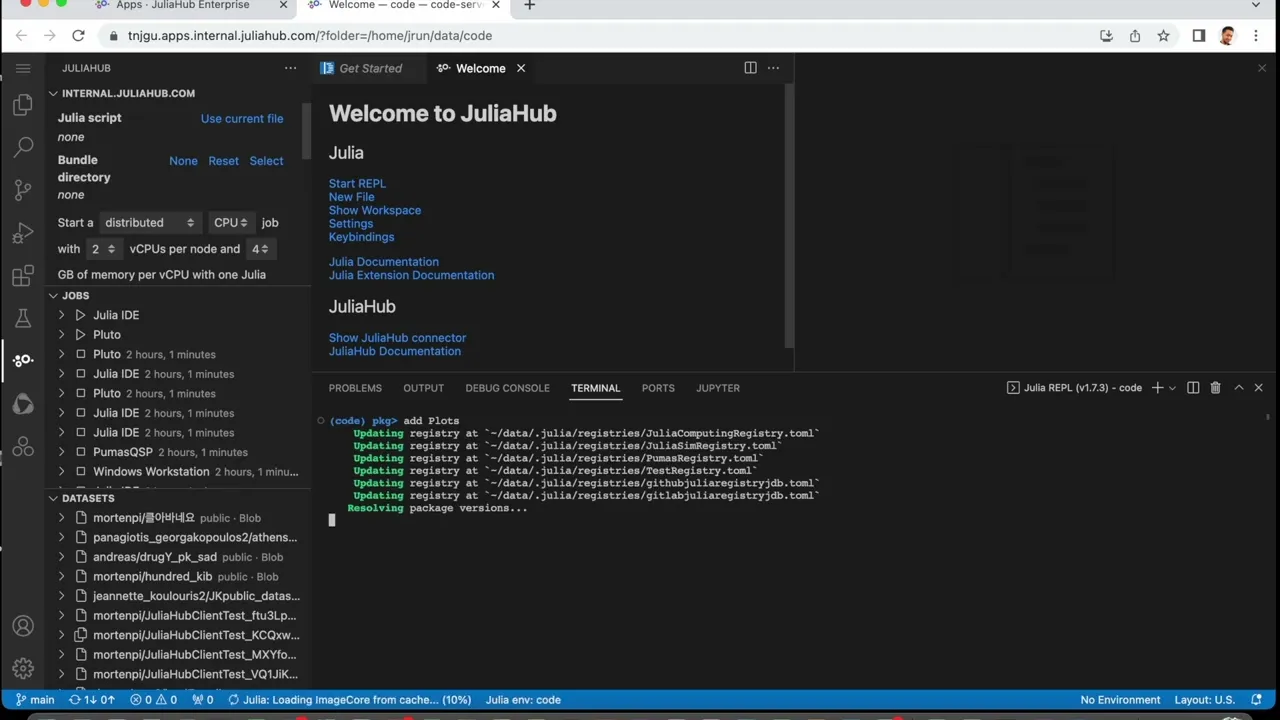Open Julia Extension Documentation link
This screenshot has height=720, width=1280.
pyautogui.click(x=411, y=275)
